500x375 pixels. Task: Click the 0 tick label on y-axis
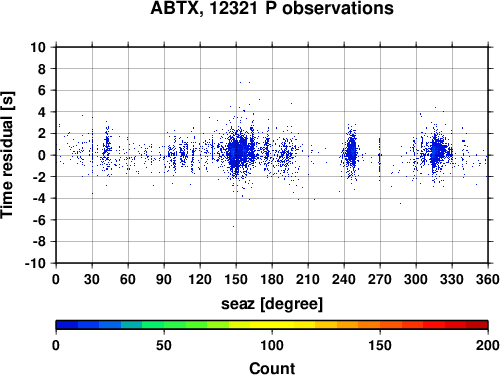point(42,155)
